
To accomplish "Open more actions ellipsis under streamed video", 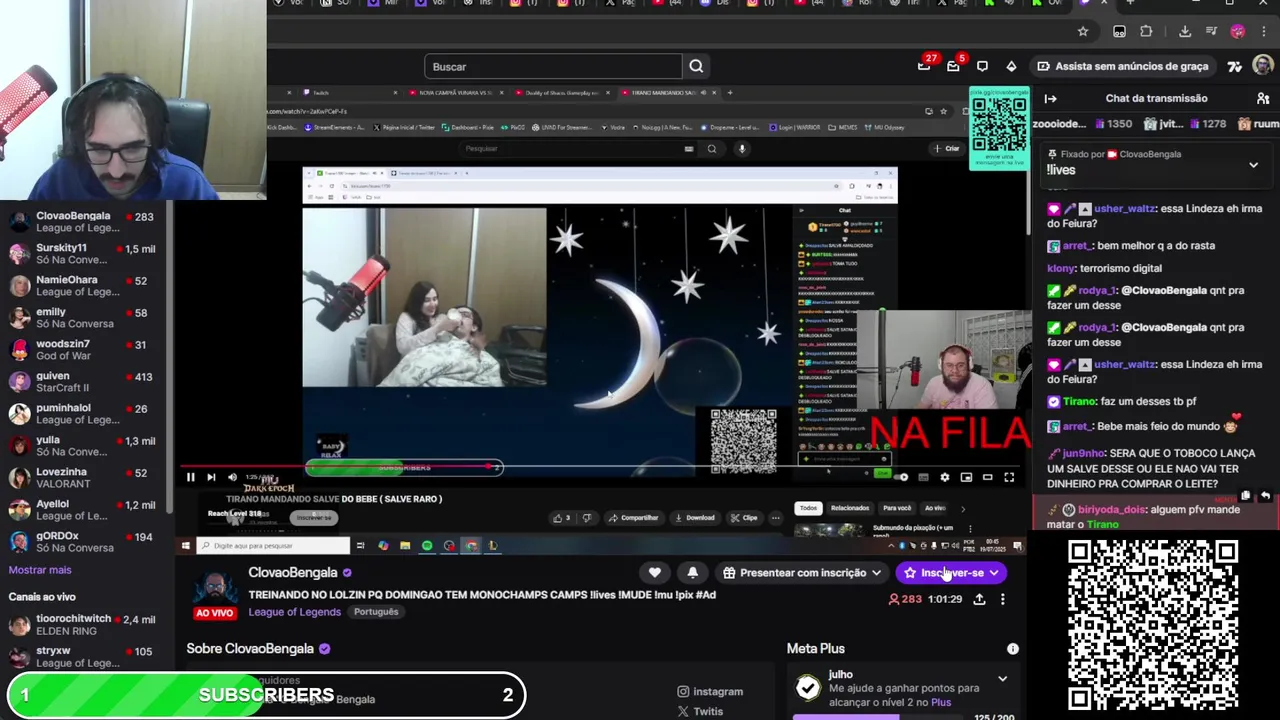I will point(775,518).
